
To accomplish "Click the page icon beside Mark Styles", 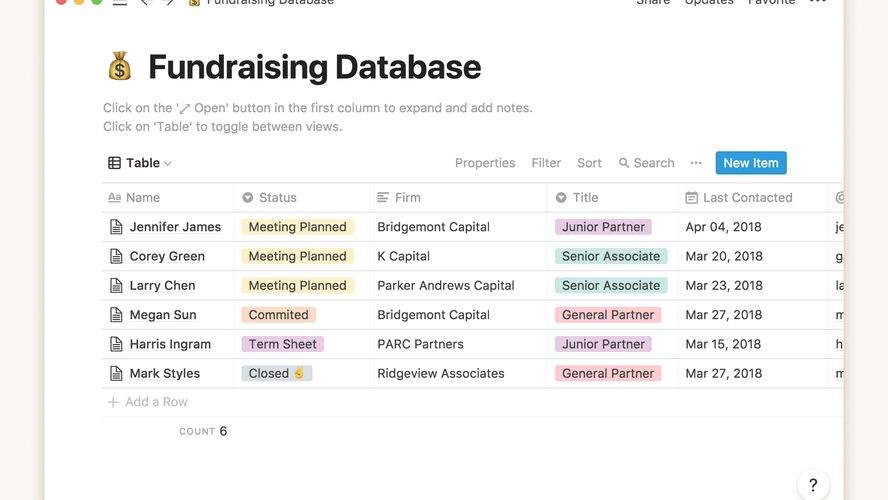I will [x=116, y=373].
